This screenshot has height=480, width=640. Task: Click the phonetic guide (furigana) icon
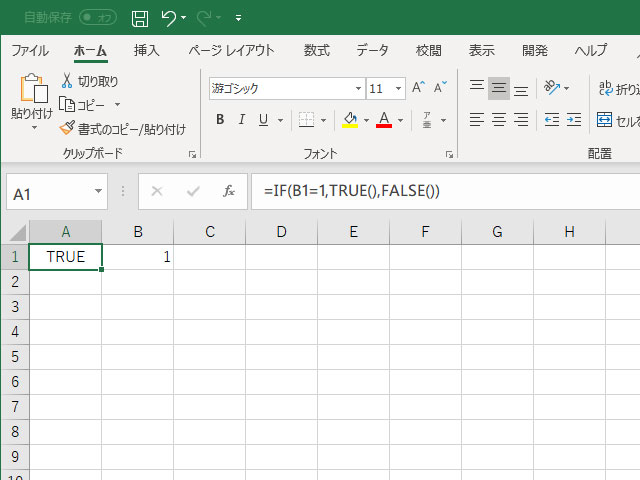coord(427,120)
